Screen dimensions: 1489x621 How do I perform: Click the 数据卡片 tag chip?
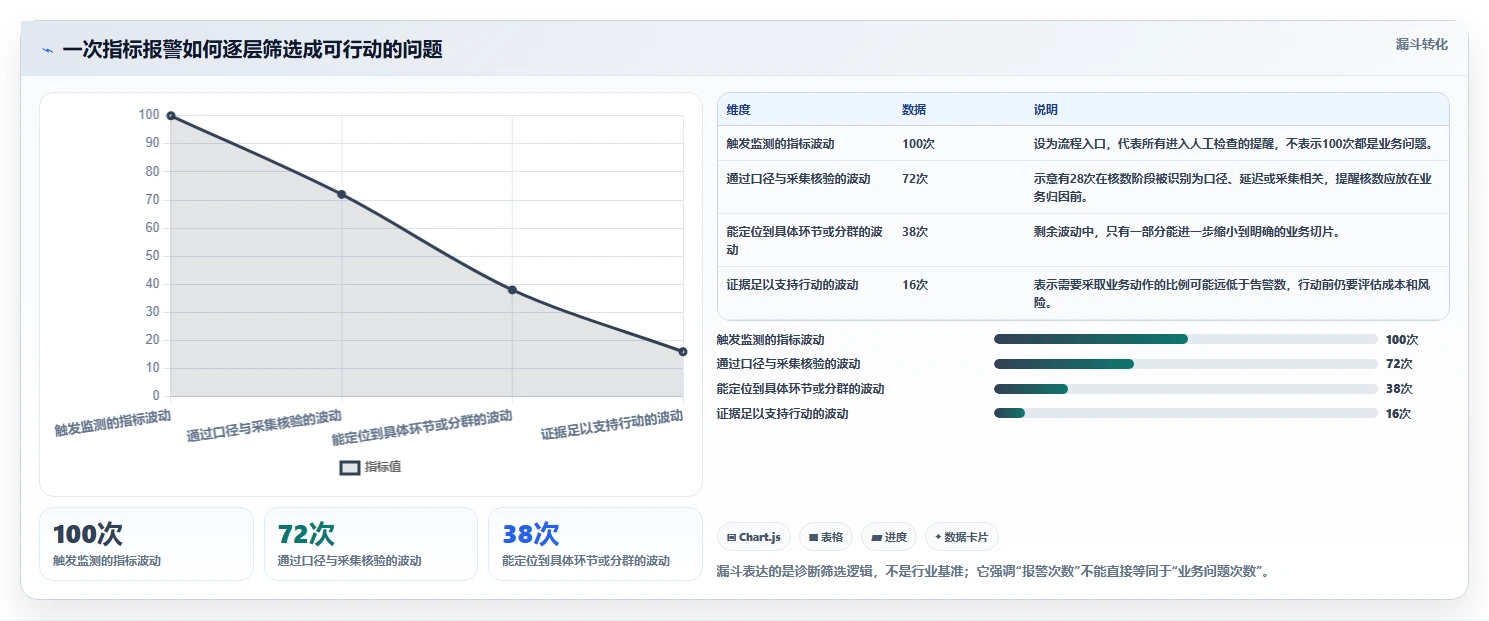pyautogui.click(x=961, y=537)
